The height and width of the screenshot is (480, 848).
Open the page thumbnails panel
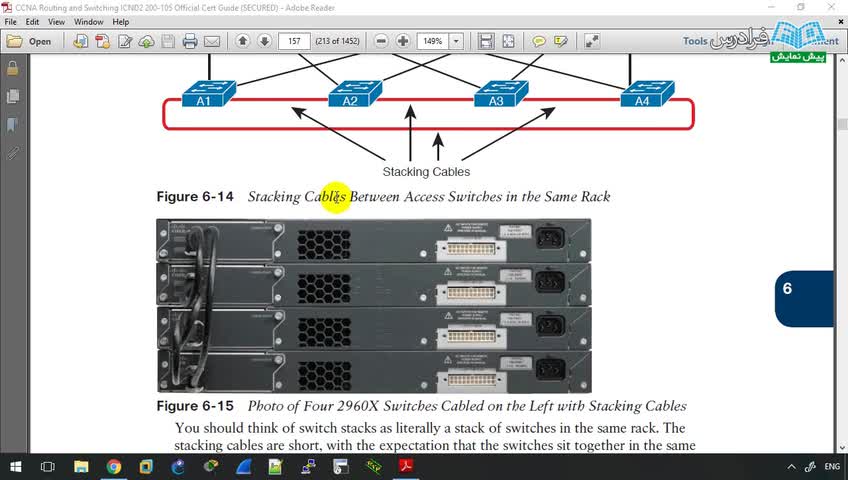click(12, 96)
